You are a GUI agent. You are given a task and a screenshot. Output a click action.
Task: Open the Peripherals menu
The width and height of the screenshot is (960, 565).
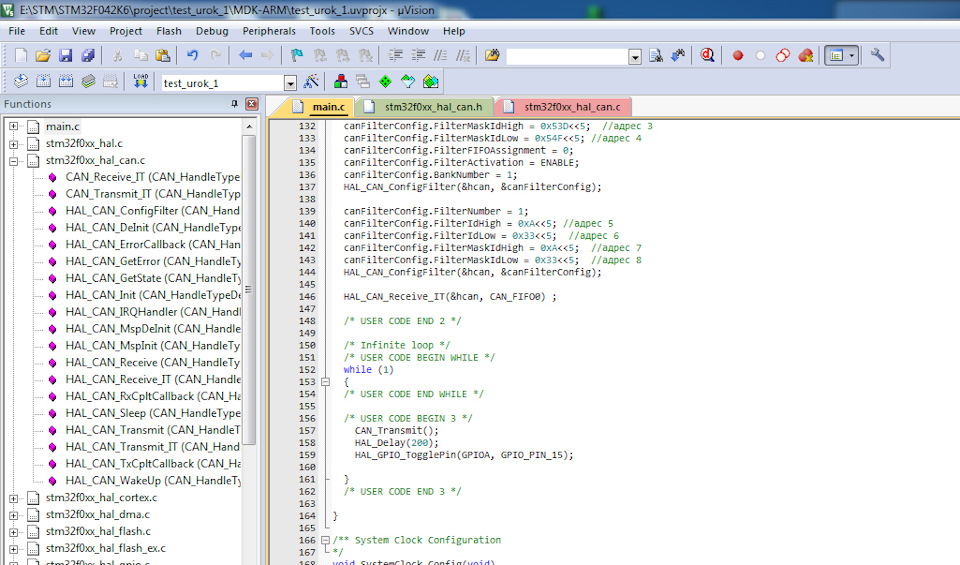(269, 31)
